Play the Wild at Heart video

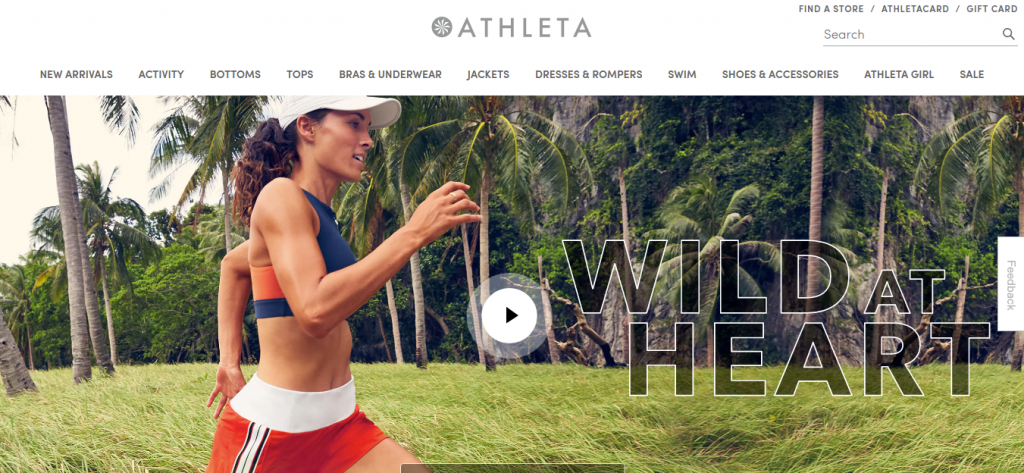(x=509, y=316)
